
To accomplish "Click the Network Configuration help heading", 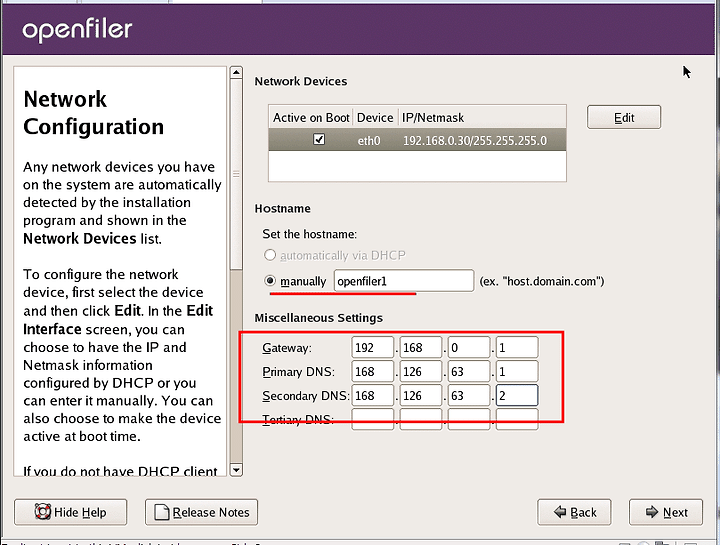I will (x=93, y=112).
